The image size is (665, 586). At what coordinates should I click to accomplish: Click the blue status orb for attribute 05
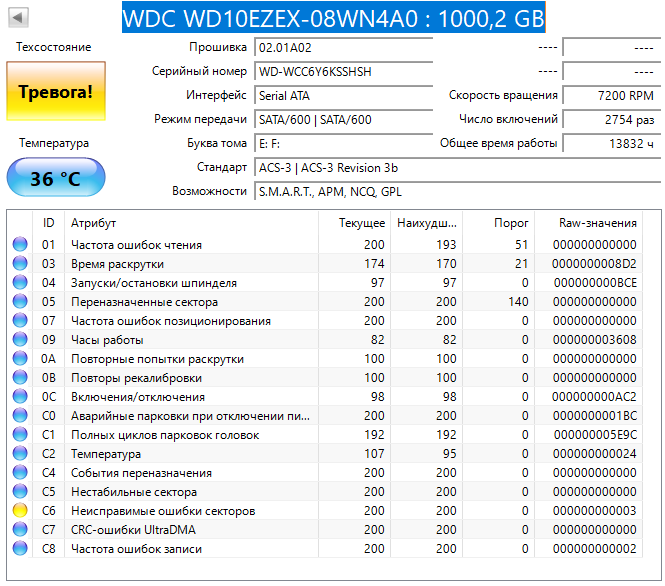coord(20,301)
